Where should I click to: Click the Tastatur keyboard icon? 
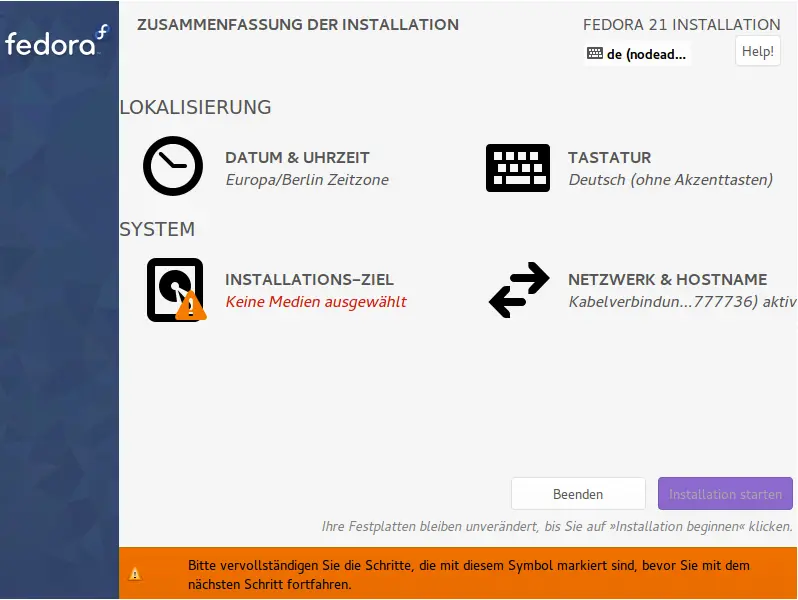[517, 167]
